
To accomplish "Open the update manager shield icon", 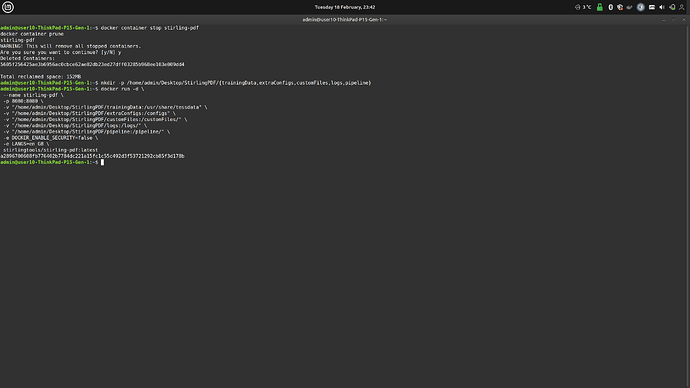I will point(620,7).
